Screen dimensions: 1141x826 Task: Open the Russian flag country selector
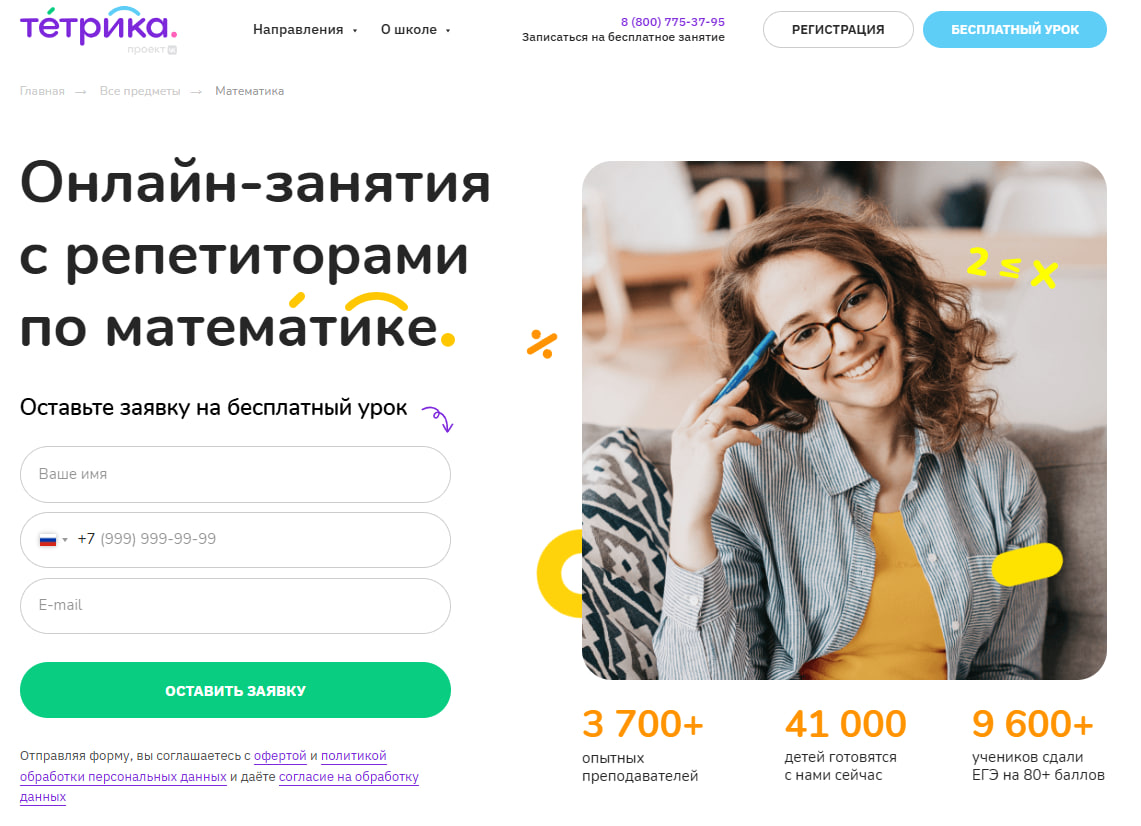pos(53,540)
